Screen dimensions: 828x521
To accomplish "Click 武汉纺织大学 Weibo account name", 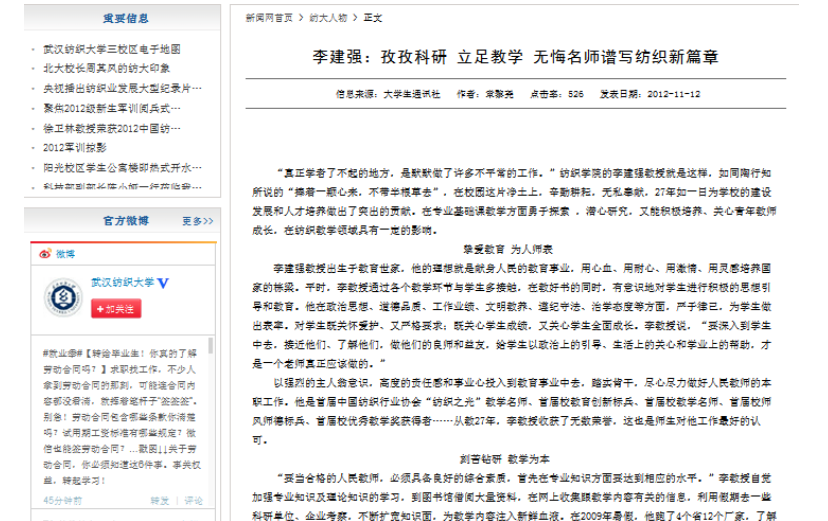I will pyautogui.click(x=122, y=283).
